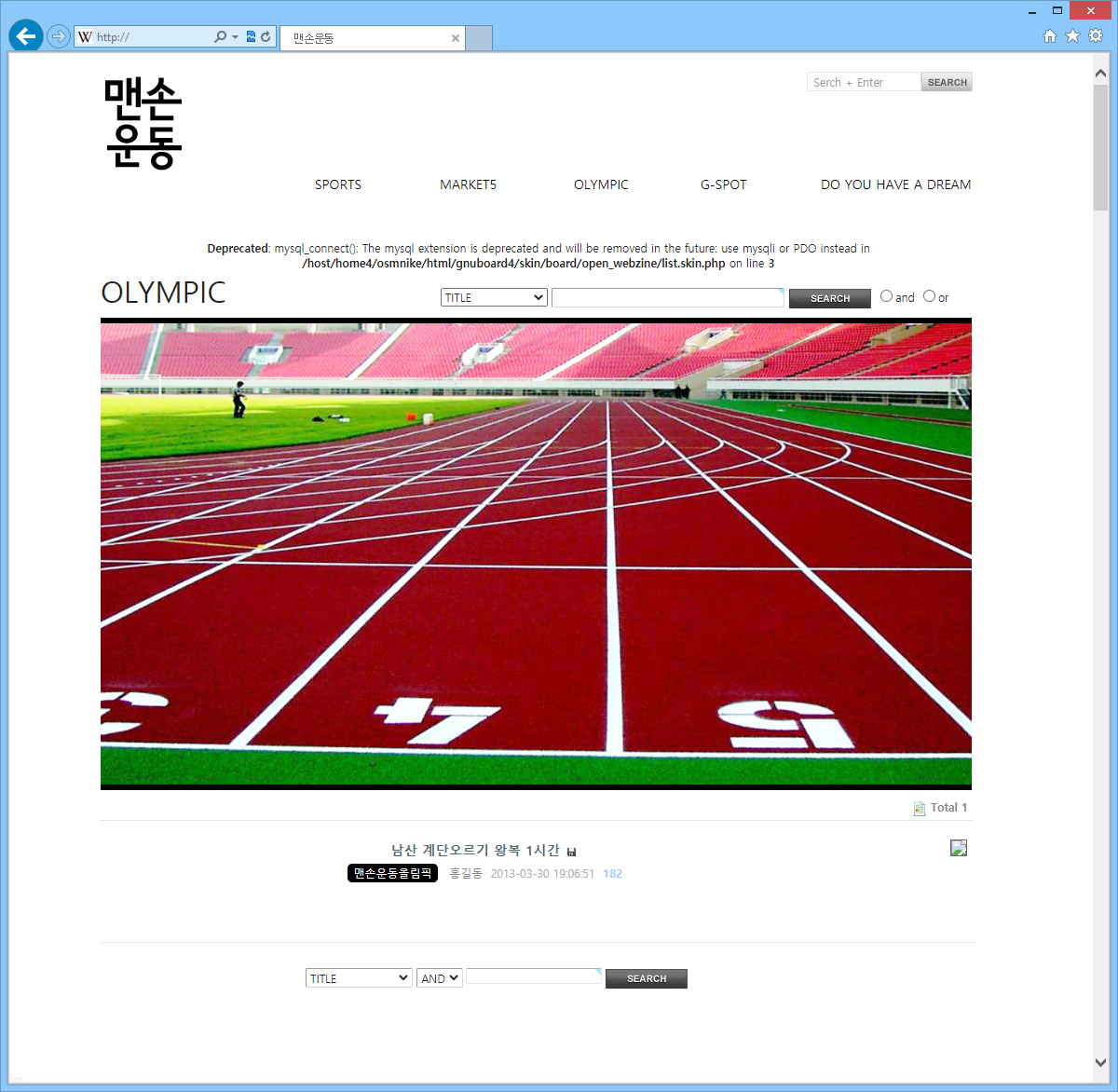Go to the G-SPOT menu item
The image size is (1118, 1092).
point(723,184)
